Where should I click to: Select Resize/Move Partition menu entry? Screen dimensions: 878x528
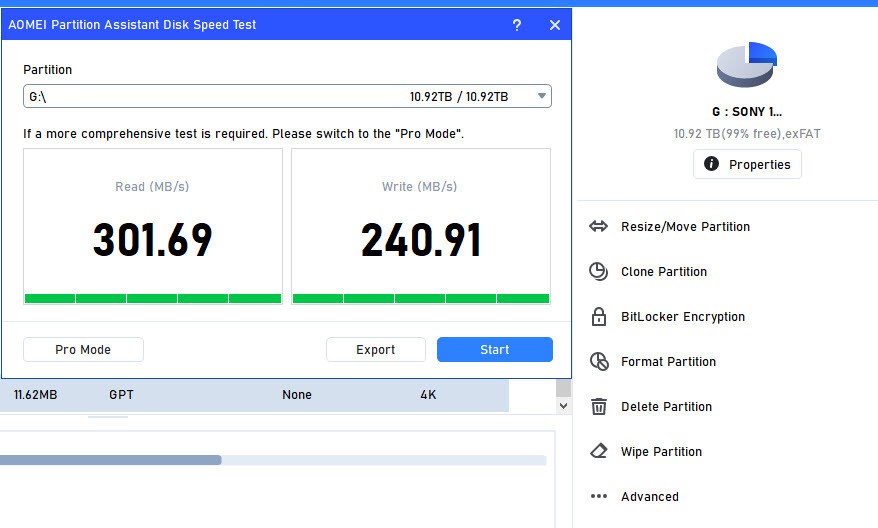click(685, 227)
